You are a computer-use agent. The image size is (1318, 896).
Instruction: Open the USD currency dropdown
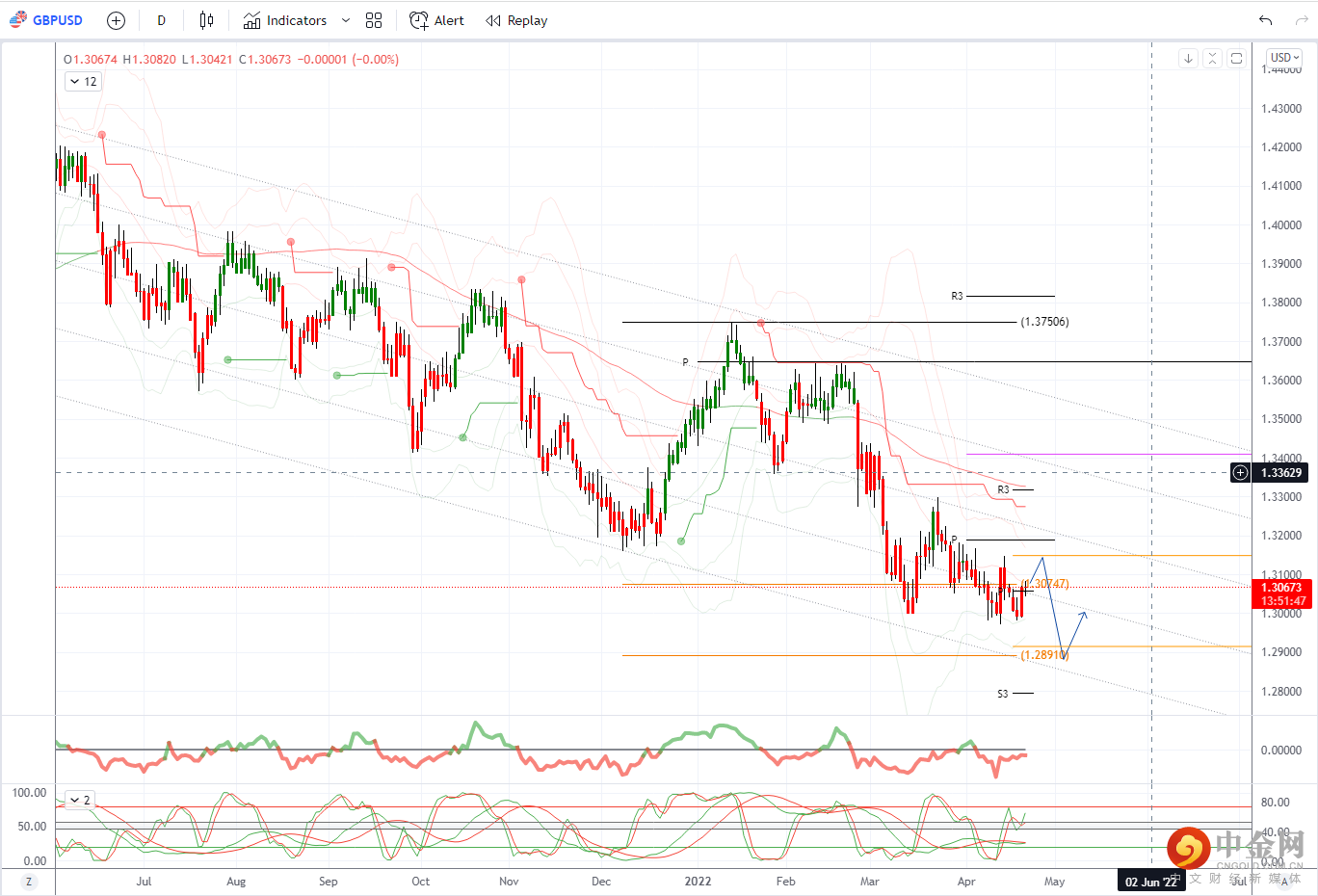pyautogui.click(x=1284, y=58)
